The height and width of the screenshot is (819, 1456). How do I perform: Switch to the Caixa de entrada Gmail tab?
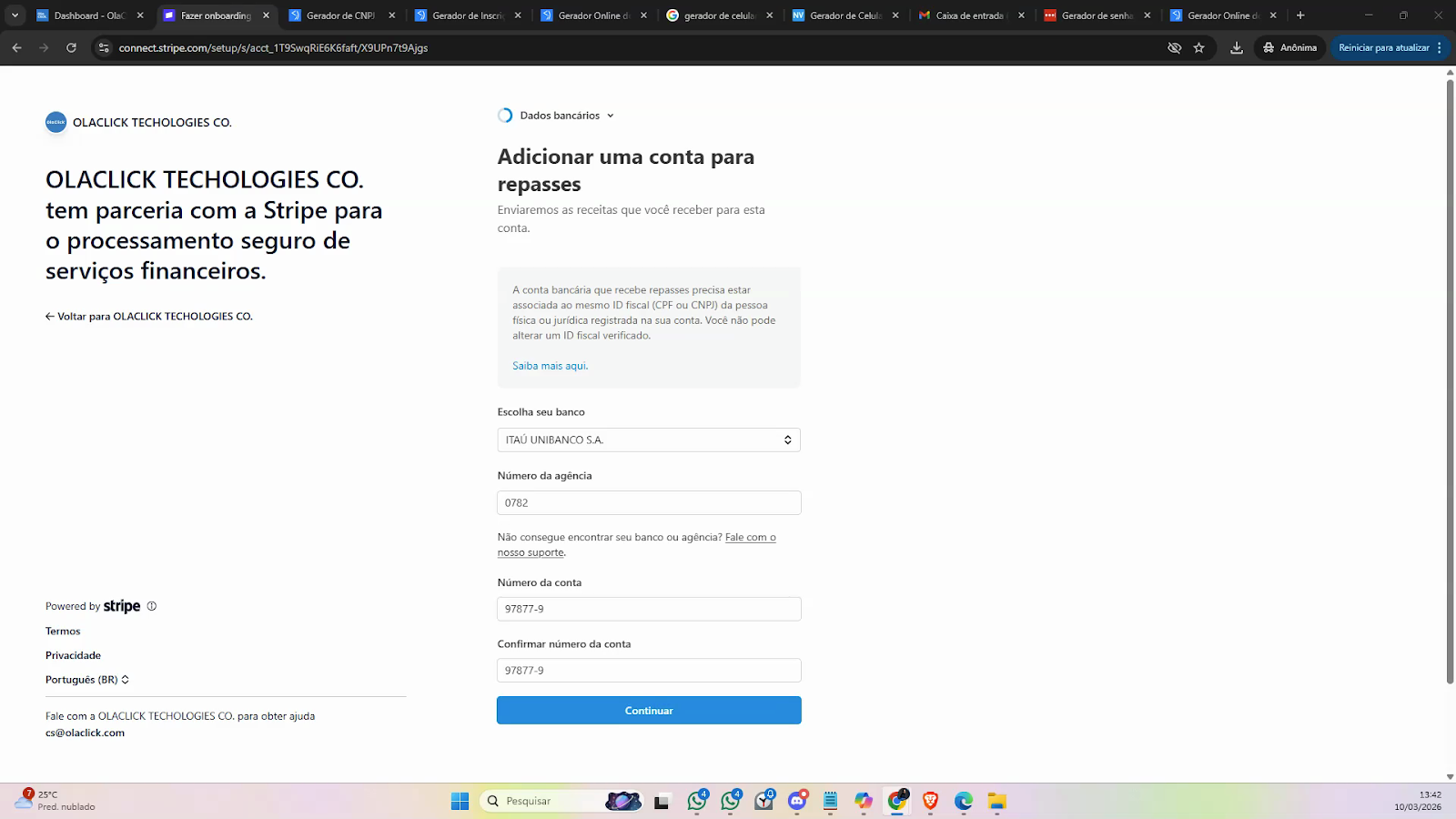tap(968, 15)
